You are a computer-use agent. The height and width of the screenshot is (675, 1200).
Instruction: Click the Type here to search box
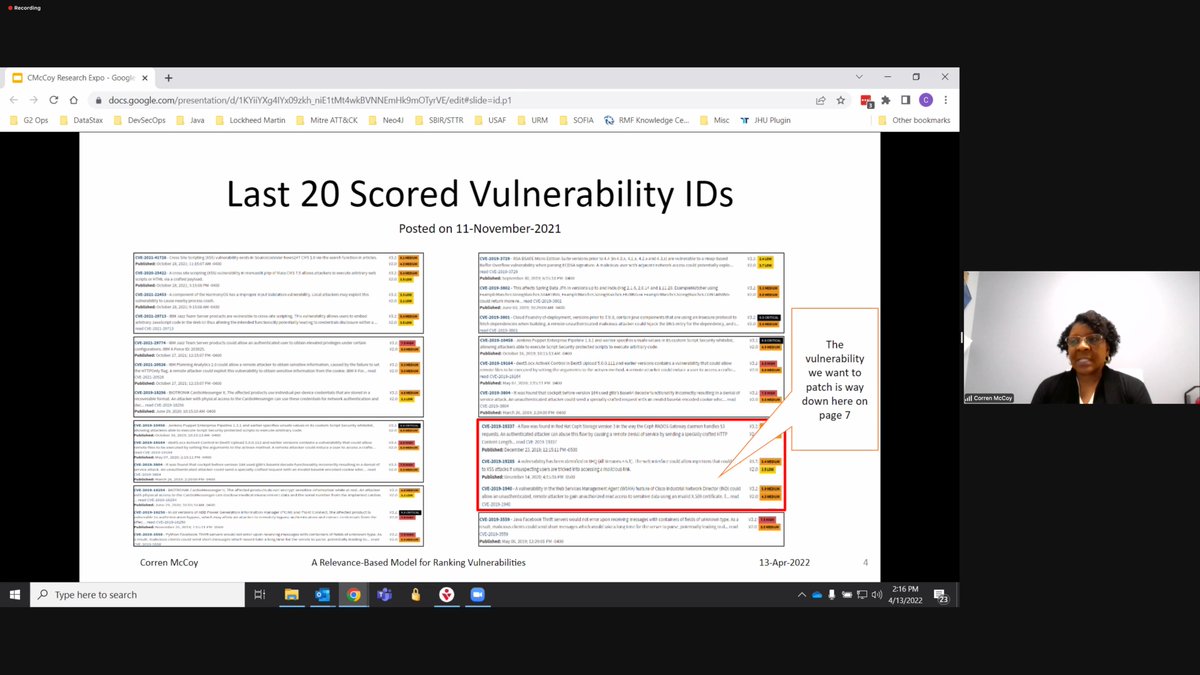tap(137, 594)
